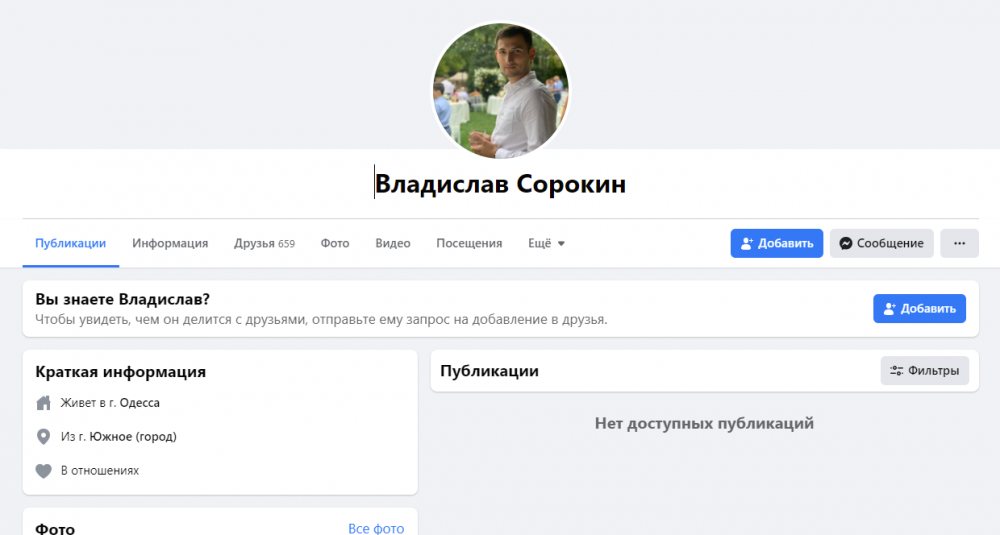Viewport: 1000px width, 535px height.
Task: Click Добавить button in the profile tab bar
Action: [776, 243]
